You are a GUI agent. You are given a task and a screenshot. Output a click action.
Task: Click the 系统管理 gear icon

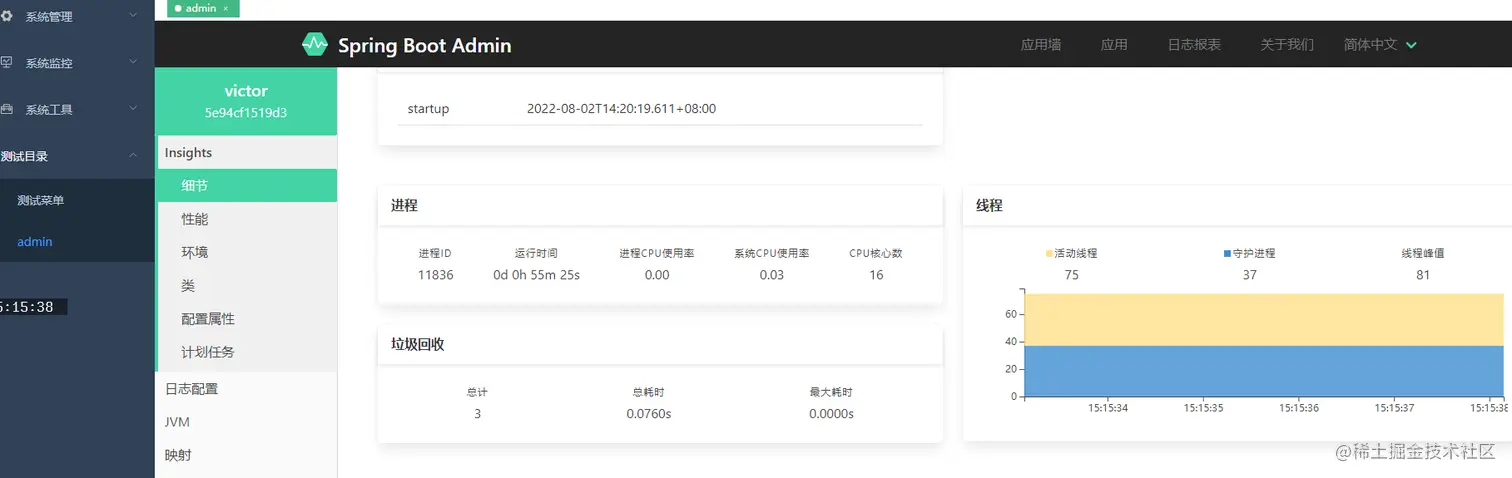[x=7, y=16]
